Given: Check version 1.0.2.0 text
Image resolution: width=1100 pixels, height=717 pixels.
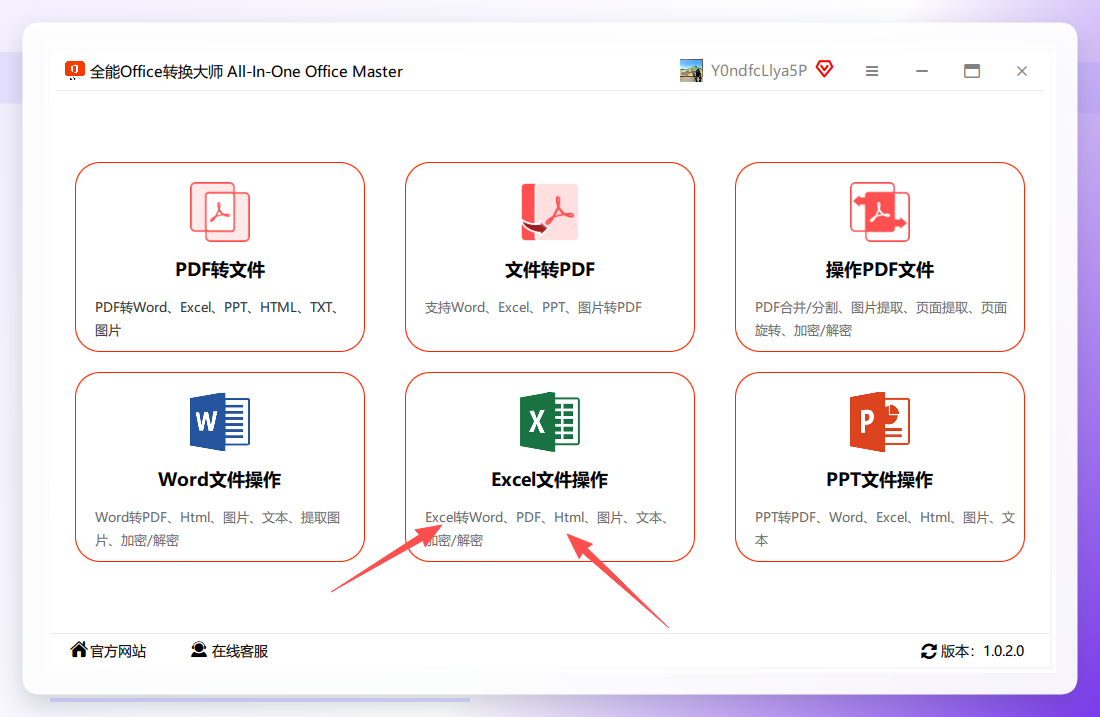Looking at the screenshot, I should click(982, 651).
